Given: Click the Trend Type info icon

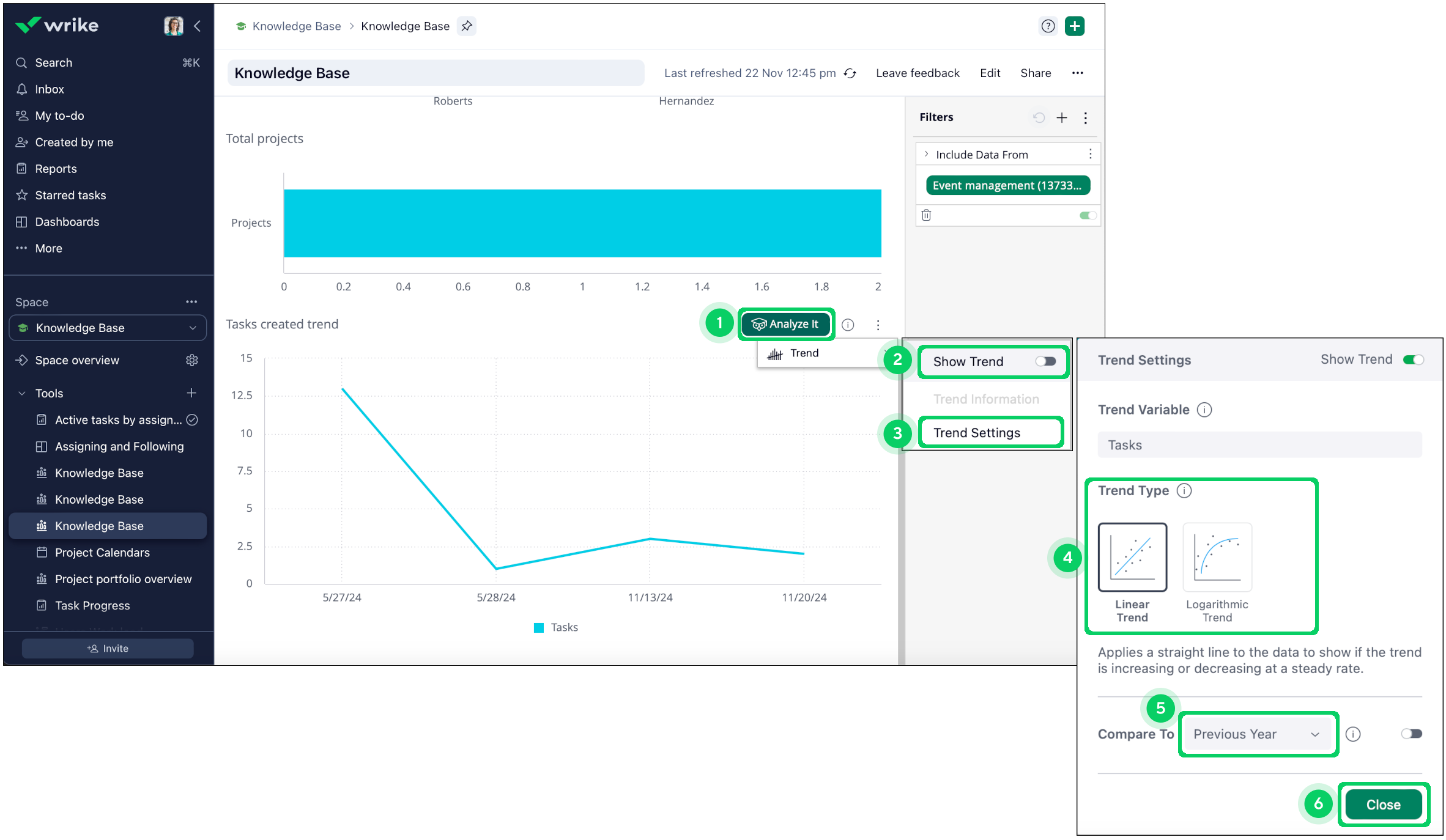Looking at the screenshot, I should point(1184,491).
